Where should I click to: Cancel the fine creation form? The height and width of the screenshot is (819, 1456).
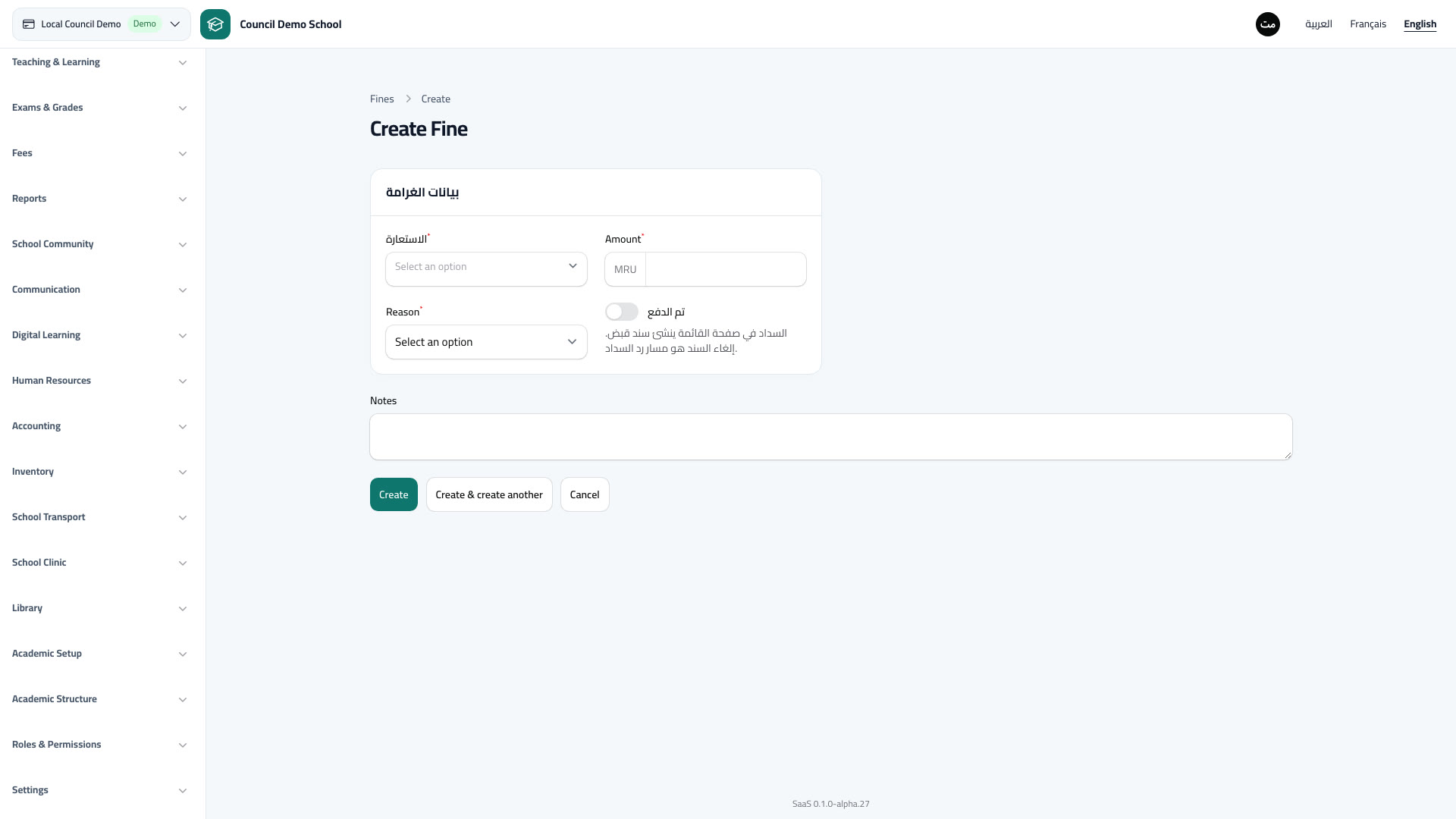coord(585,494)
